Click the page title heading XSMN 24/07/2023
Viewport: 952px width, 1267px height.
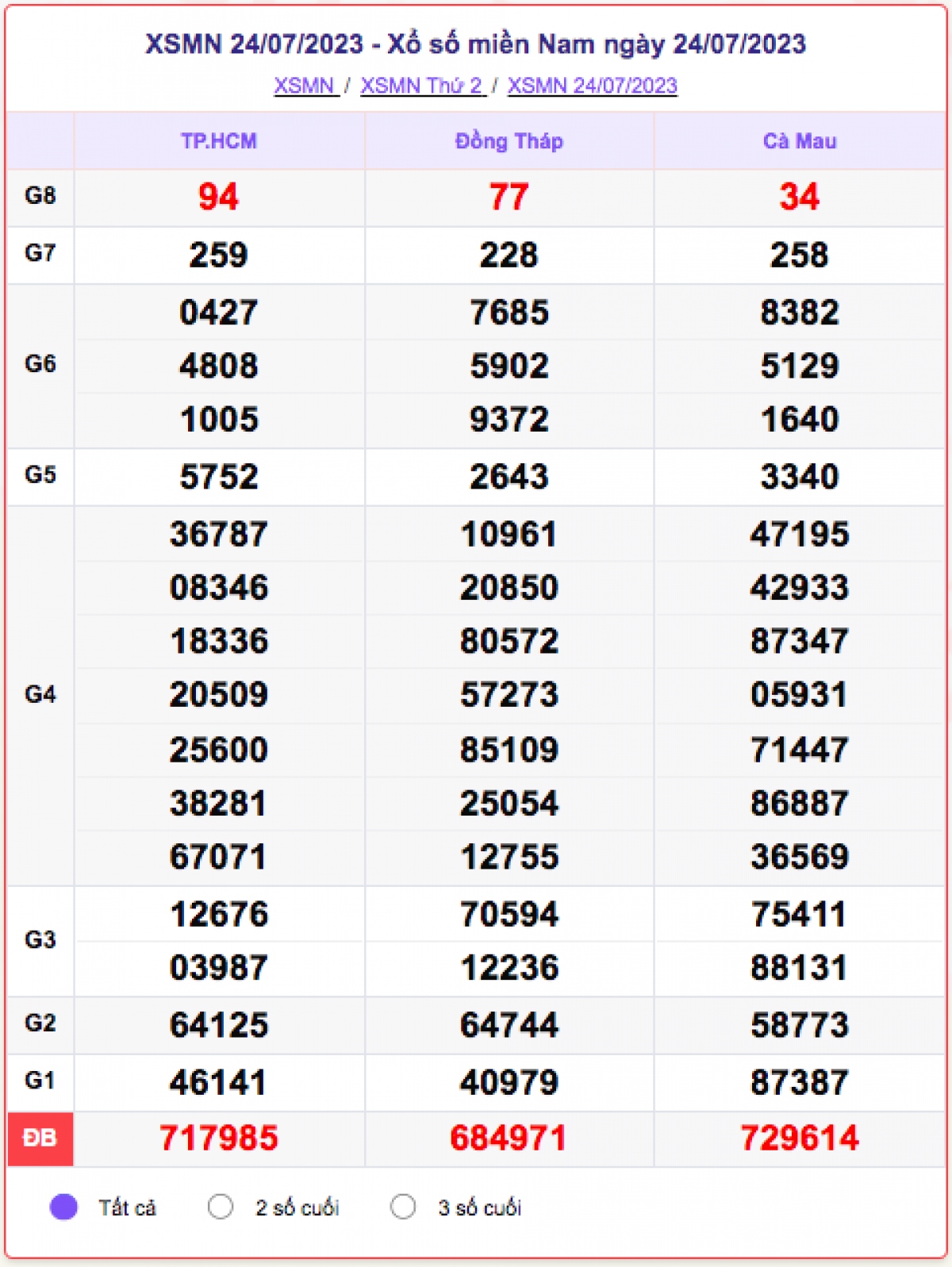point(475,44)
